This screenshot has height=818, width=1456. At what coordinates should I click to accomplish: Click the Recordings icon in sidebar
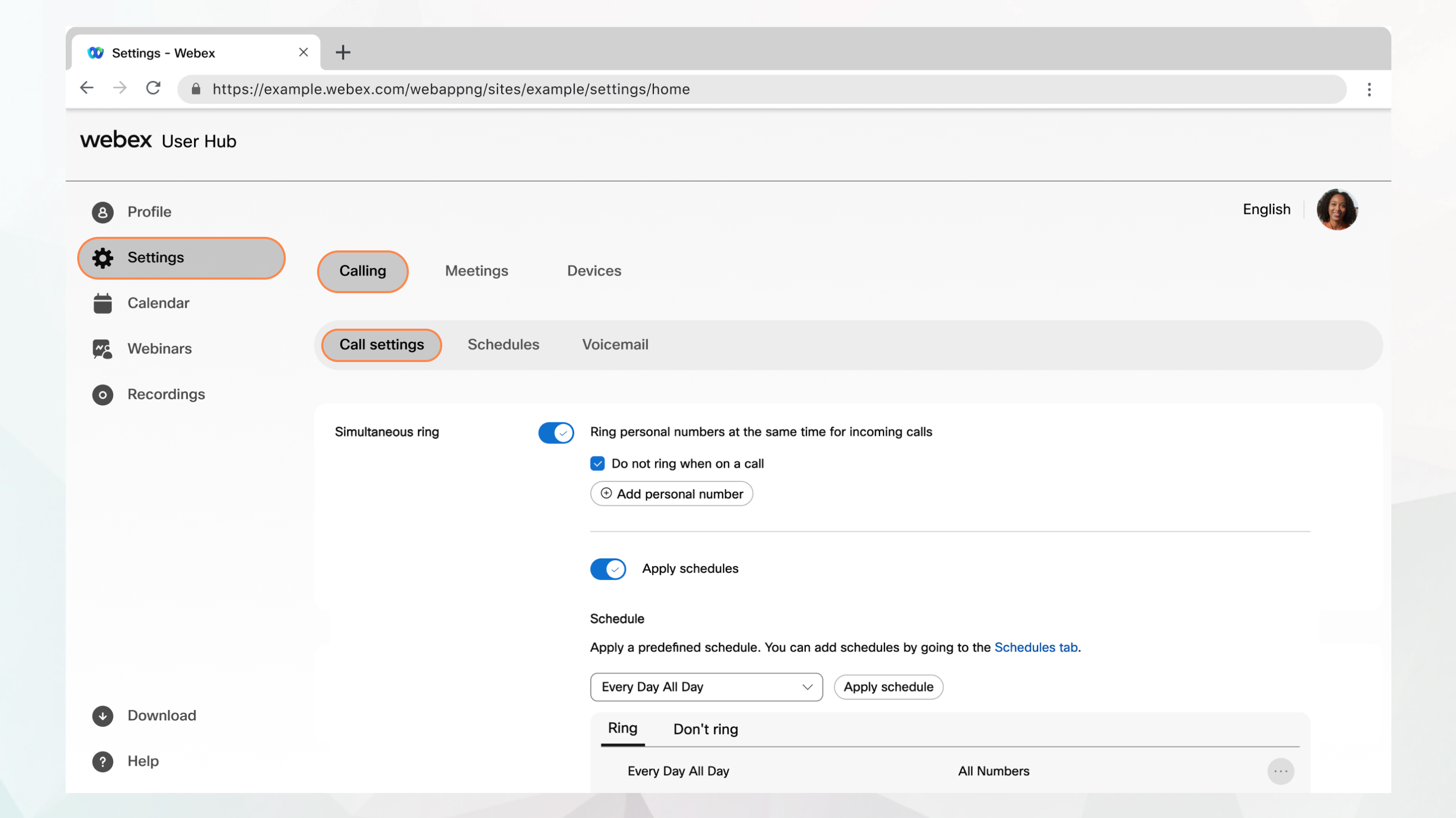(101, 394)
